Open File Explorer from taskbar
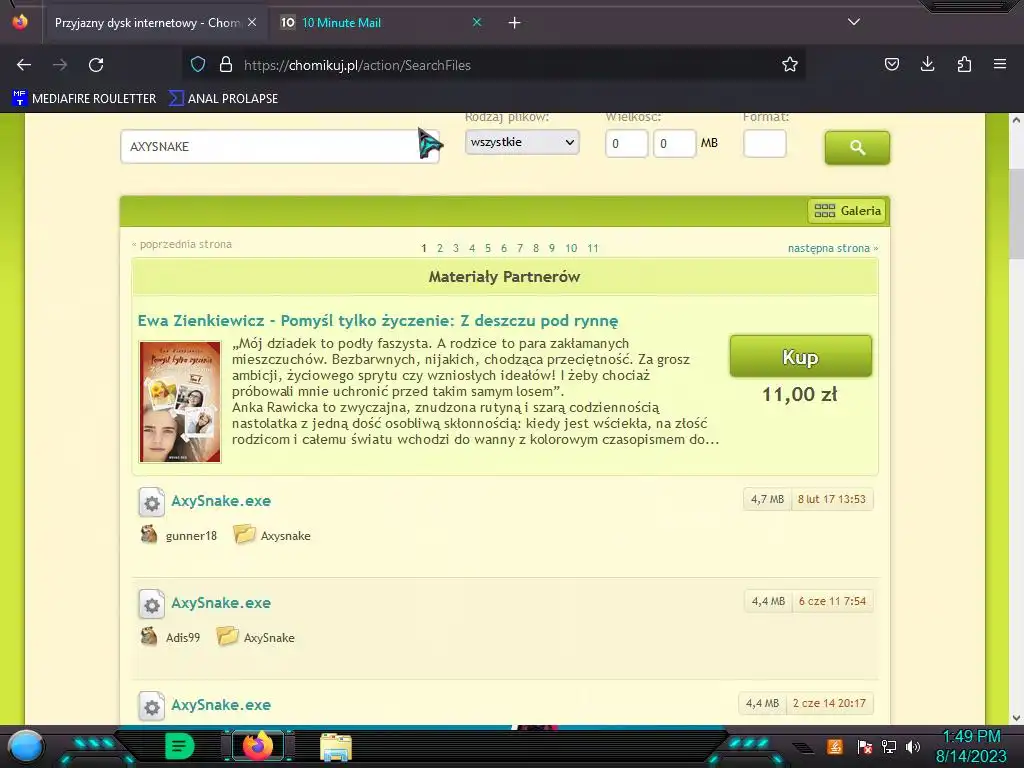The image size is (1024, 768). pos(336,746)
